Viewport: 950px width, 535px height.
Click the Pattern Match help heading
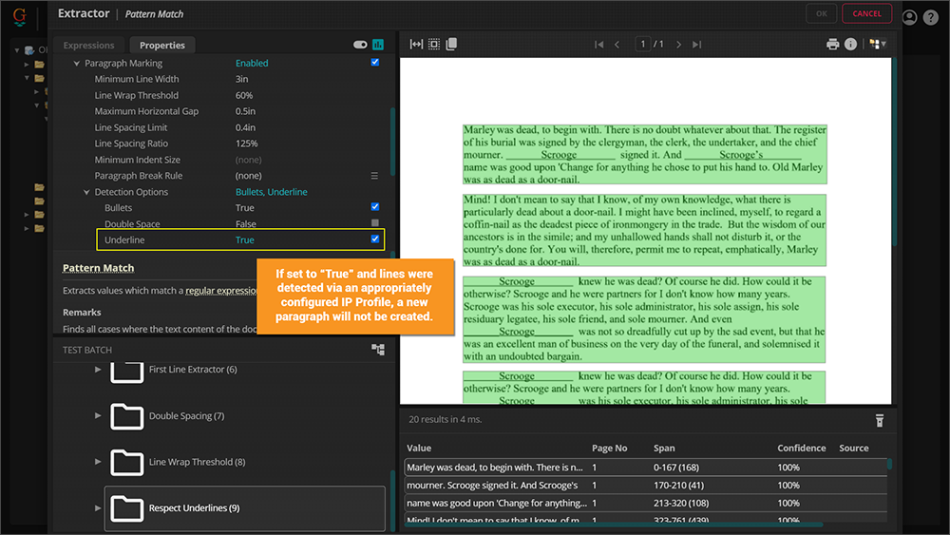pos(98,268)
